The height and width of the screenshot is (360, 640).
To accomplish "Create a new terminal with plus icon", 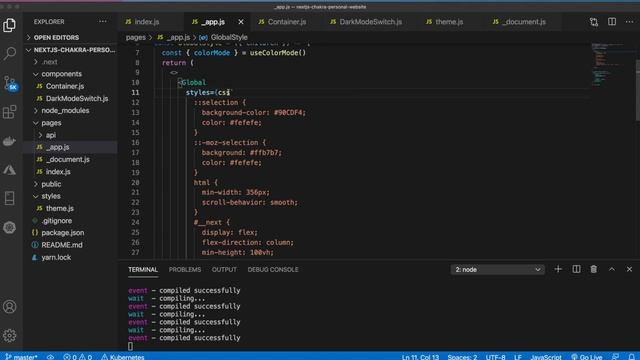I will point(558,269).
